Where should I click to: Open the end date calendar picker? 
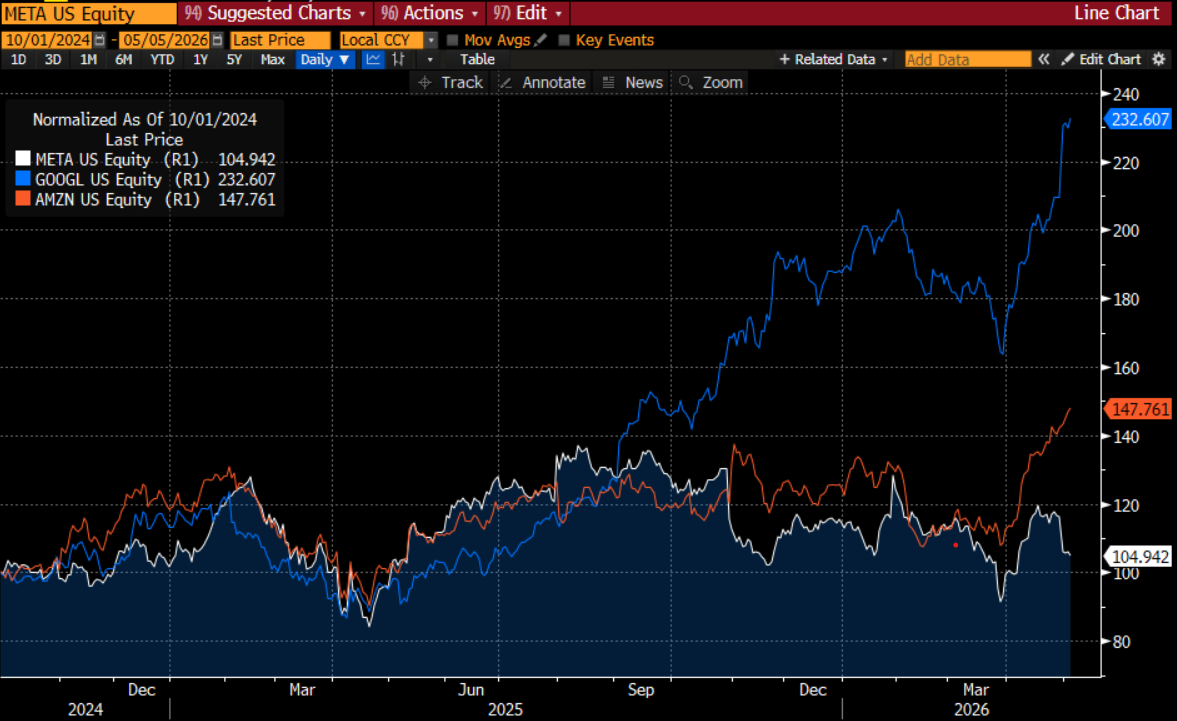218,41
